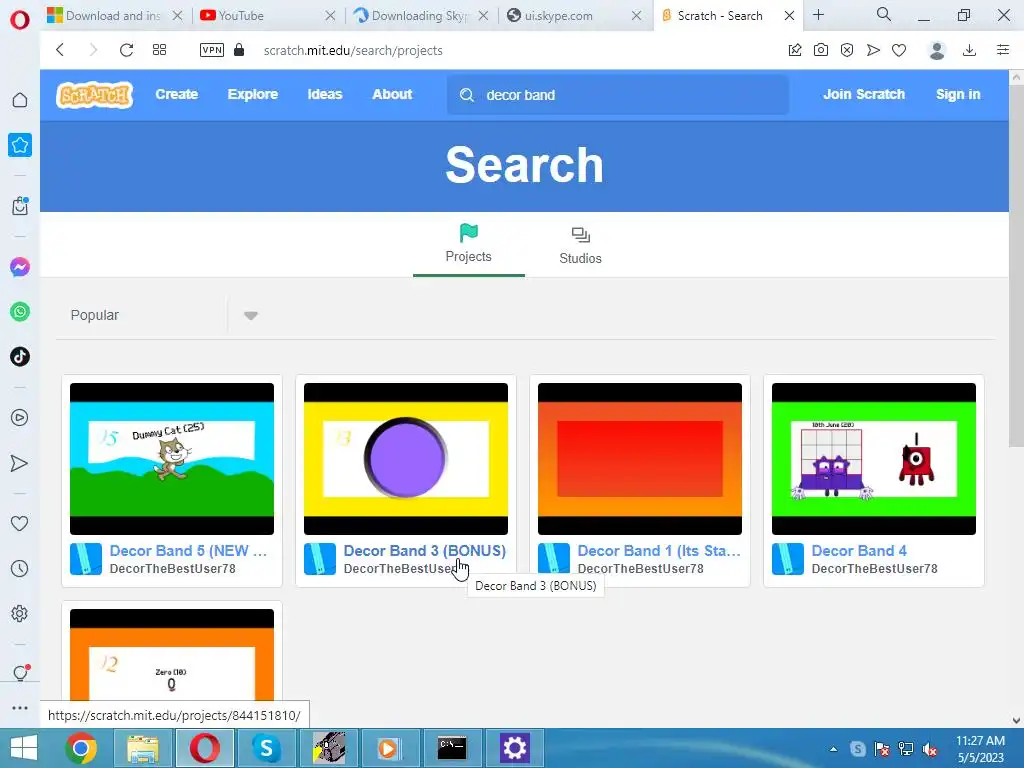Open the lightbulb tips icon in sidebar
Screen dimensions: 1024x768
pyautogui.click(x=20, y=673)
